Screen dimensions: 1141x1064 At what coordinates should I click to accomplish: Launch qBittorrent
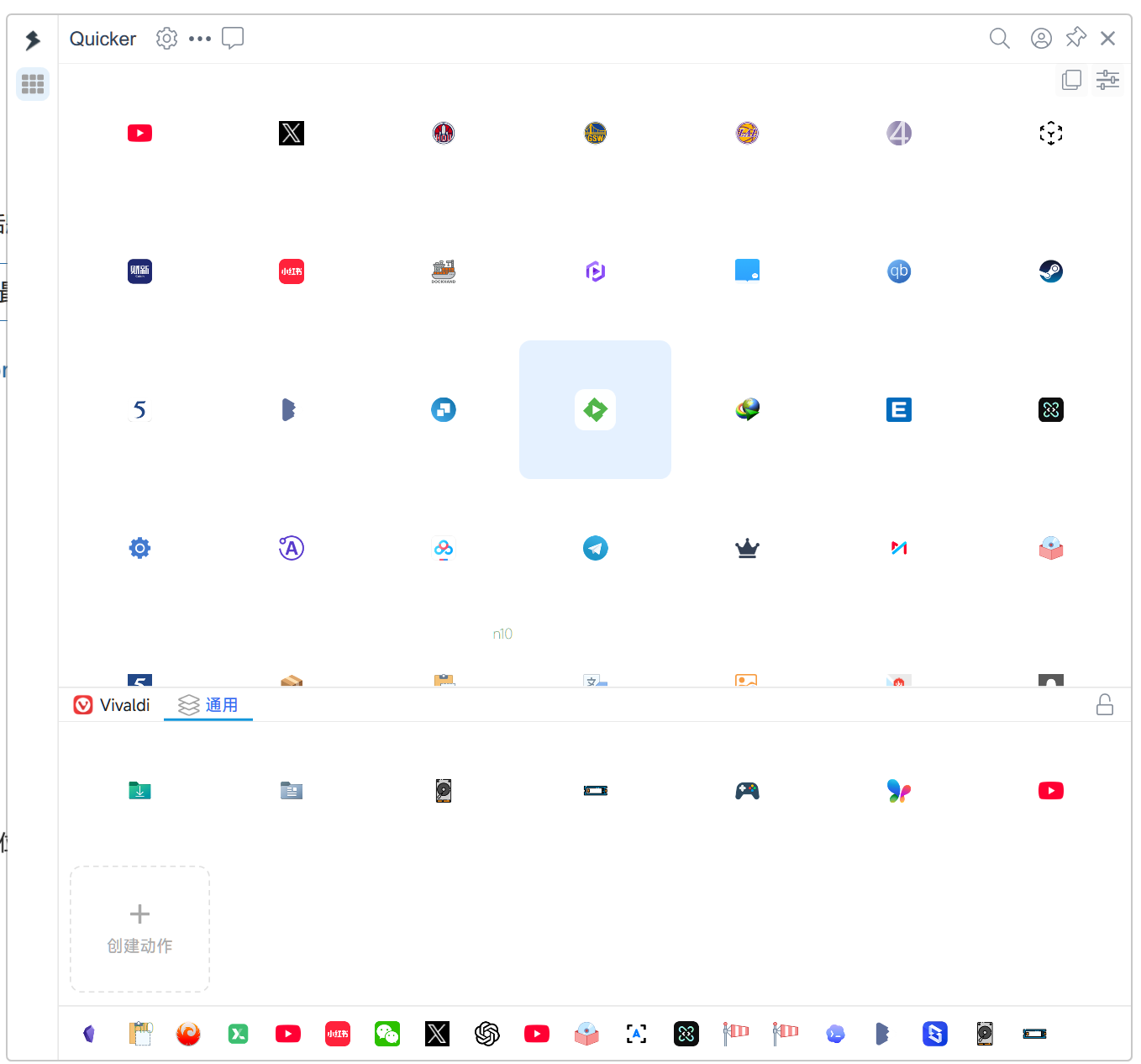[x=899, y=271]
